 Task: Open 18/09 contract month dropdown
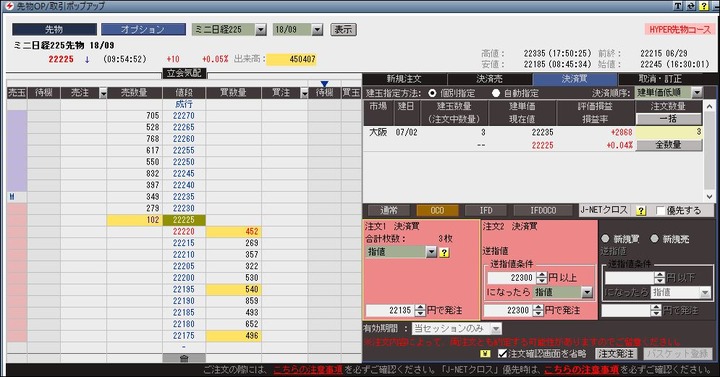click(317, 30)
